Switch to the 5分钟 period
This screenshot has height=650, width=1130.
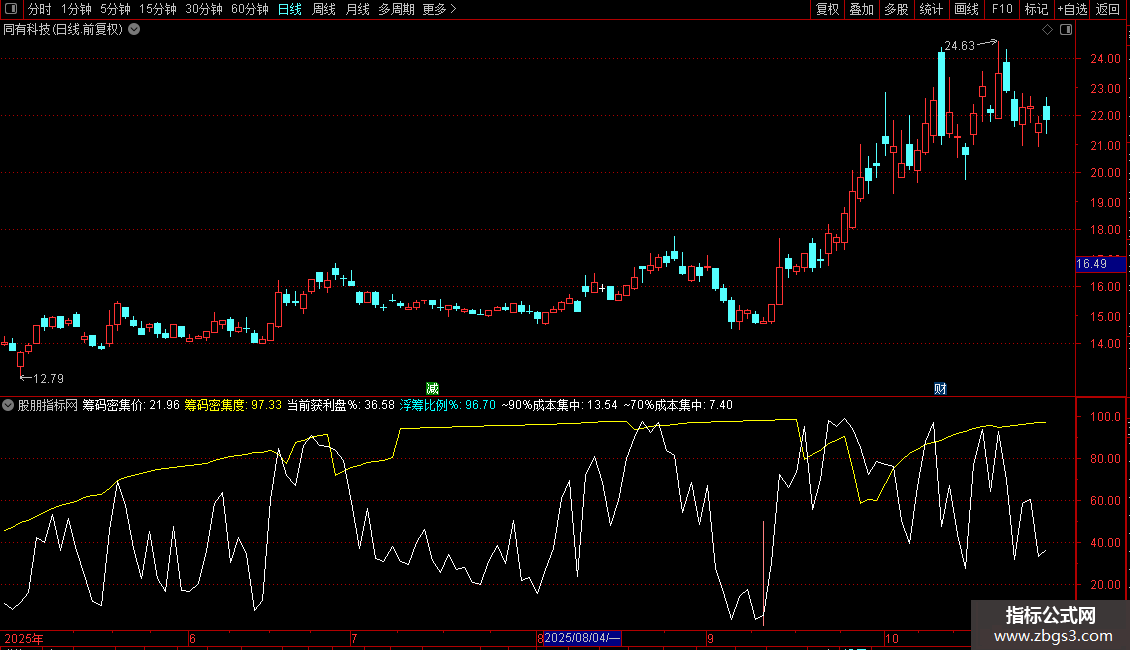(x=115, y=9)
